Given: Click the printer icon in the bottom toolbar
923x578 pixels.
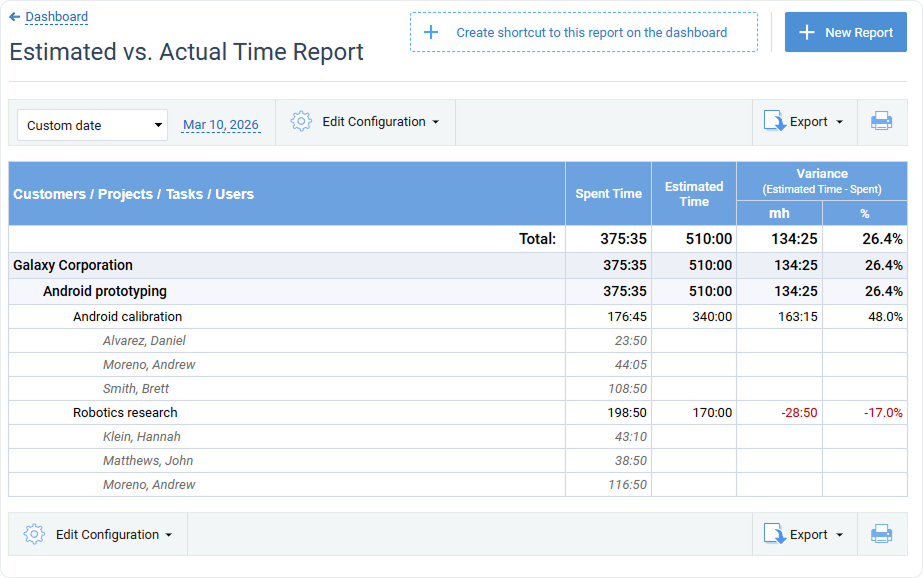Looking at the screenshot, I should (x=881, y=533).
